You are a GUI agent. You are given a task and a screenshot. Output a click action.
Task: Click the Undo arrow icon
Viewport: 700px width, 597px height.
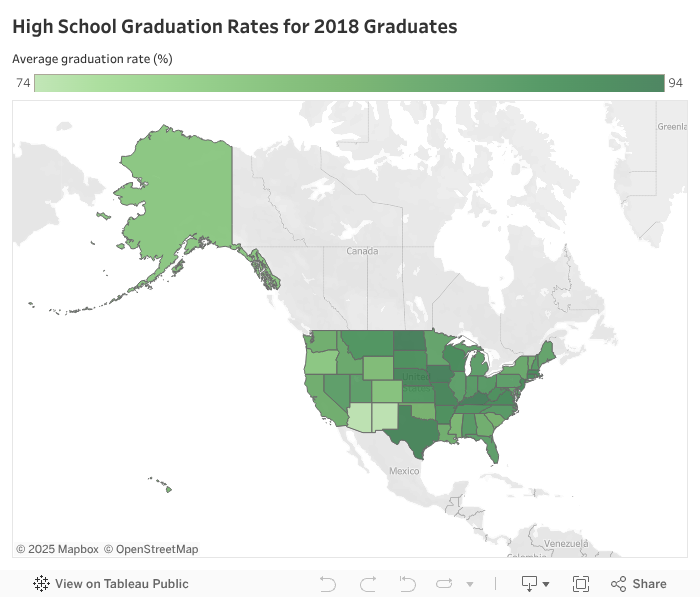tap(327, 584)
